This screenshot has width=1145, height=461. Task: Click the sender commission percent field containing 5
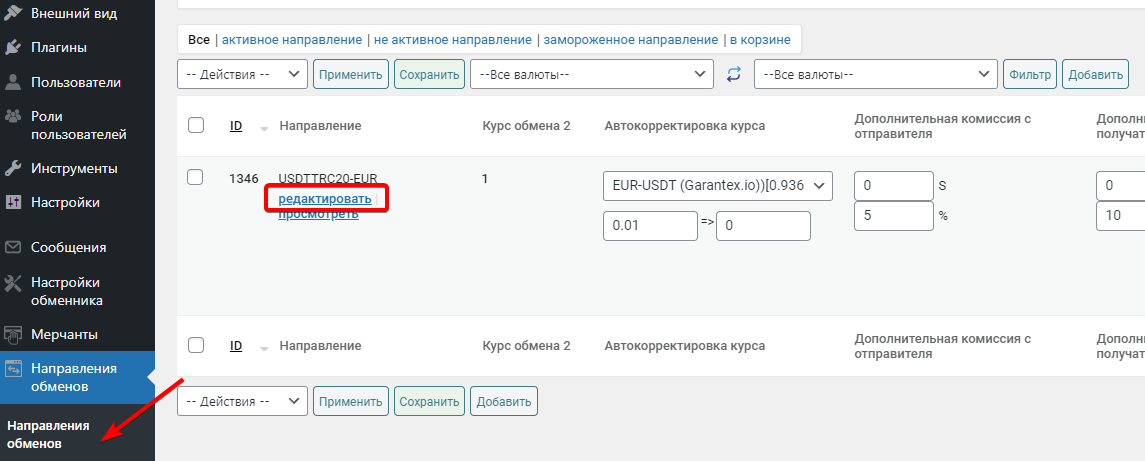893,215
